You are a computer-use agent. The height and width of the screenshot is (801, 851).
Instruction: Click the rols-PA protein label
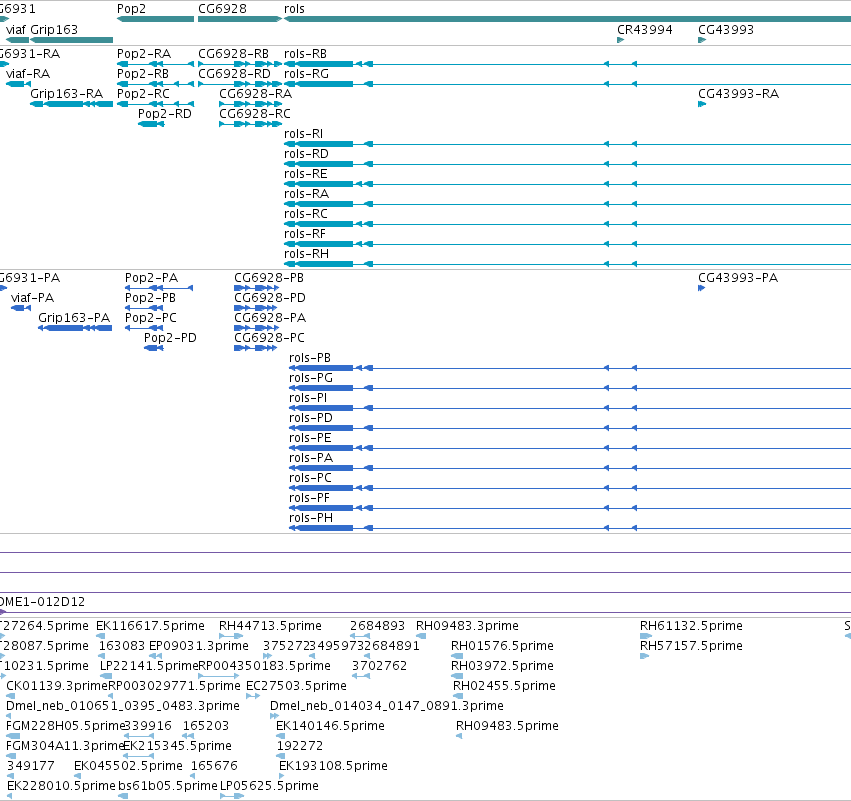311,458
